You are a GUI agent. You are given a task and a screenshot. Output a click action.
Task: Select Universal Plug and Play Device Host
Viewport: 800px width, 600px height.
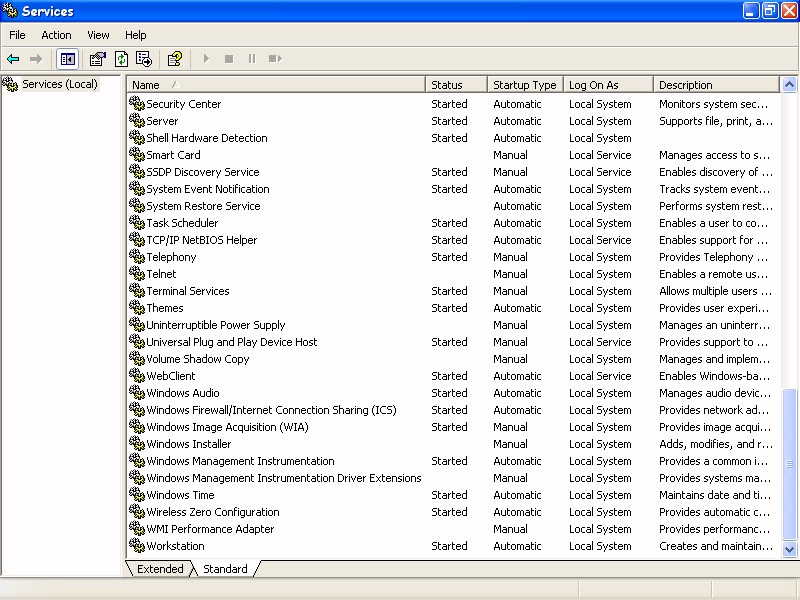click(x=232, y=342)
